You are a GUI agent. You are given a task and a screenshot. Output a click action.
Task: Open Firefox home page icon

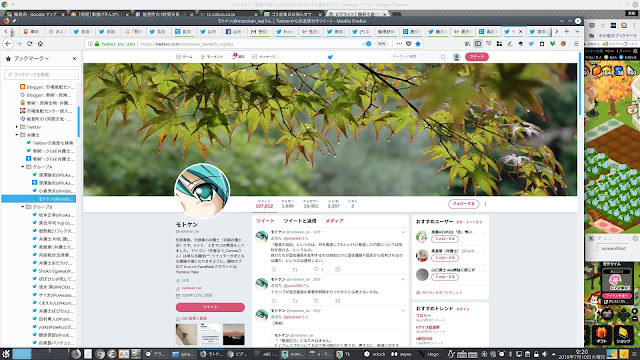40,44
